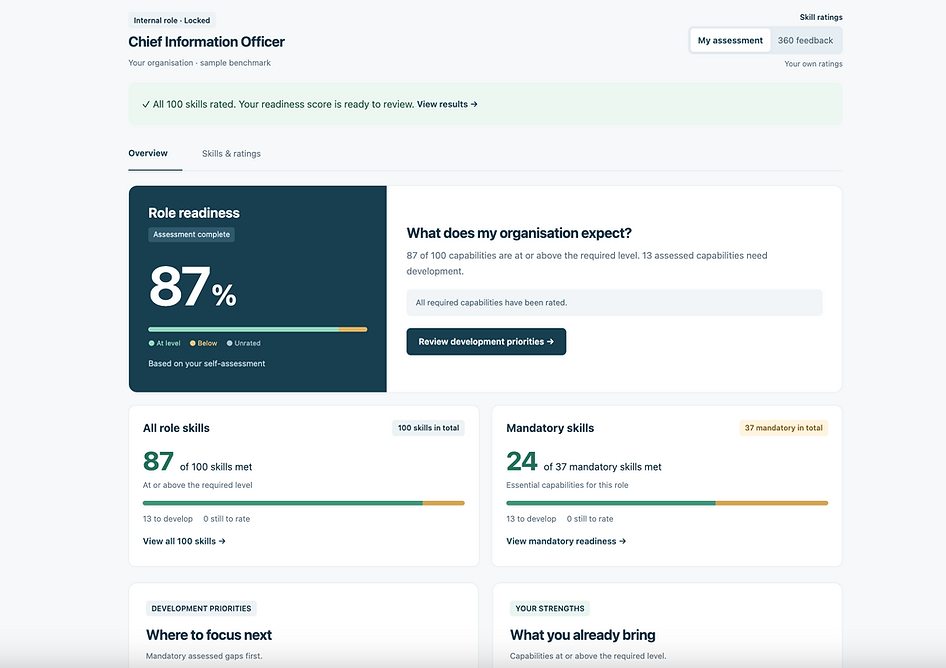Click 'Based on your self-assessment' note
This screenshot has width=946, height=668.
click(x=207, y=363)
